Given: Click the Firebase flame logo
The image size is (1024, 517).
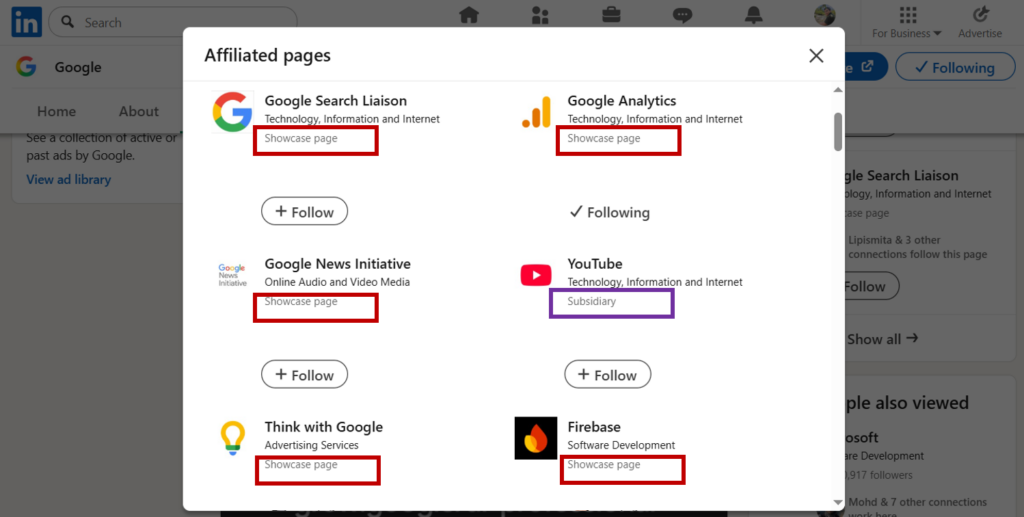Looking at the screenshot, I should coord(536,438).
